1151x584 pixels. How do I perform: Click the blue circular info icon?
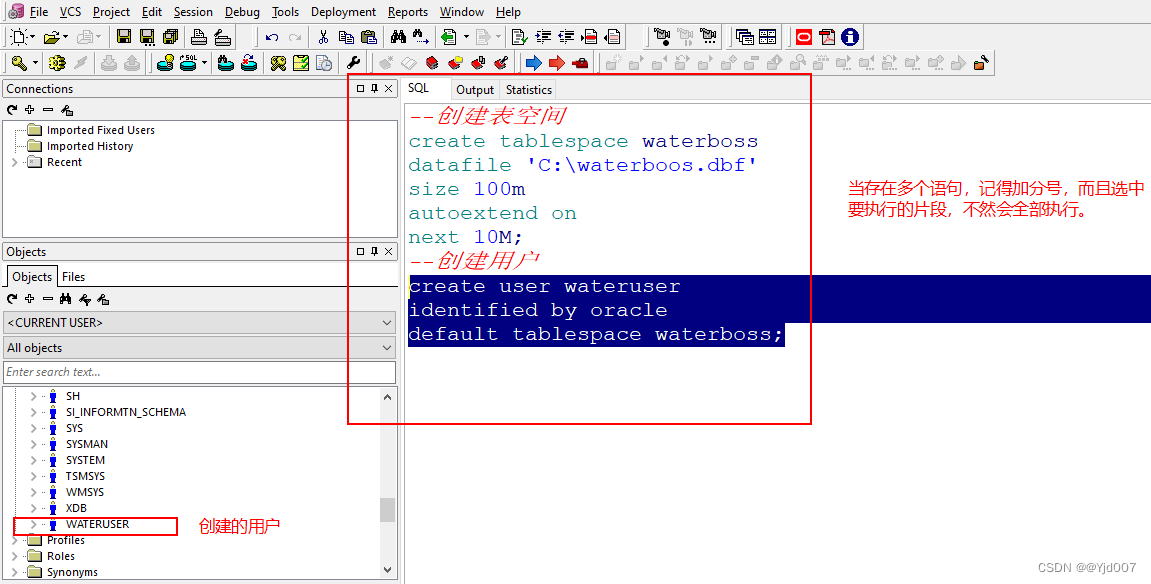(849, 37)
